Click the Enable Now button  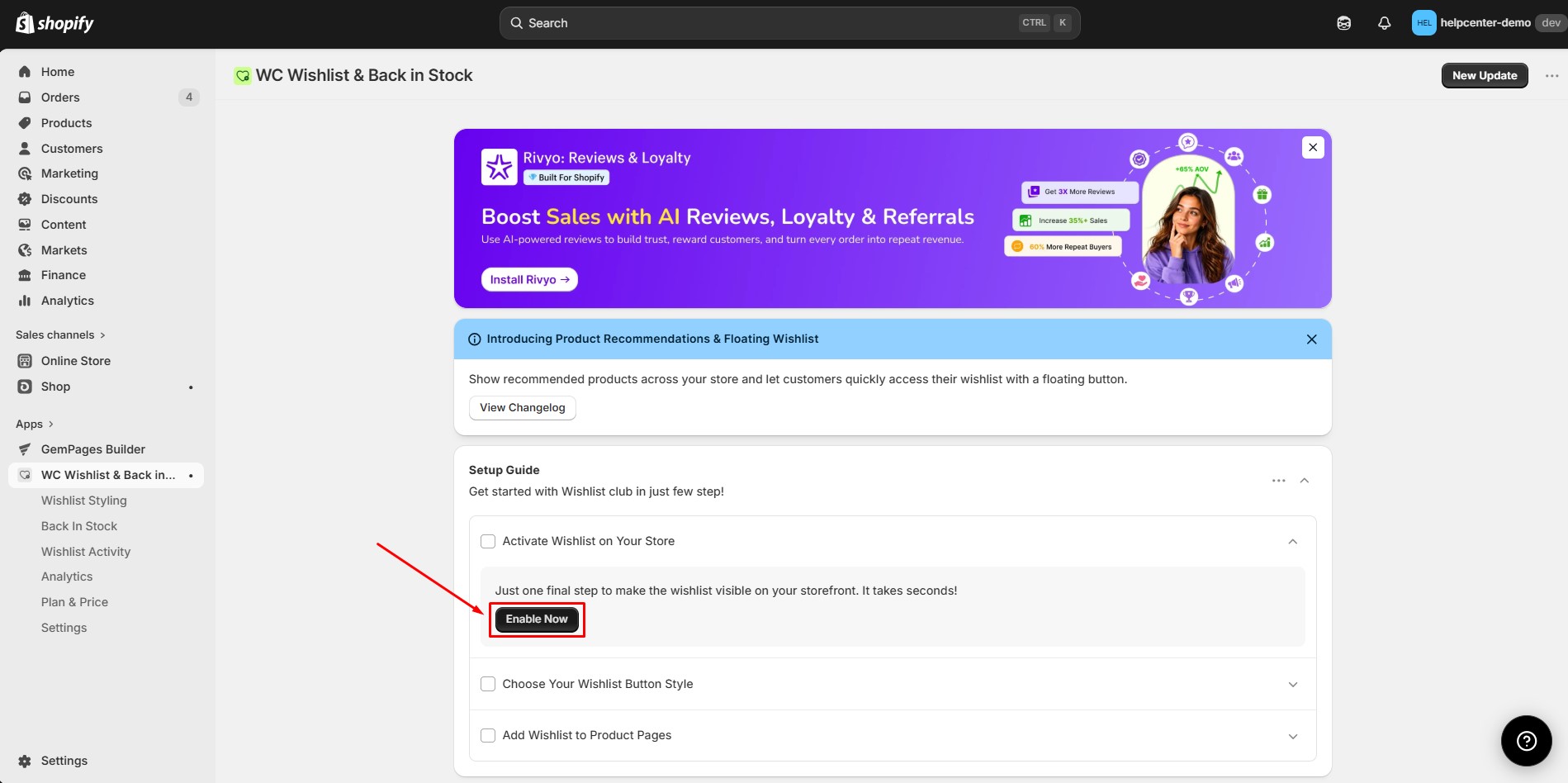pyautogui.click(x=537, y=619)
